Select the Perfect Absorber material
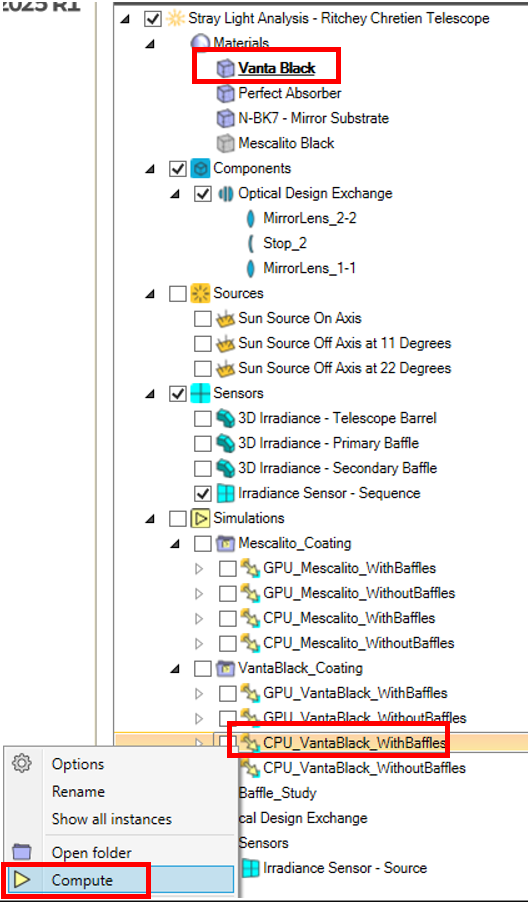528x902 pixels. click(290, 93)
